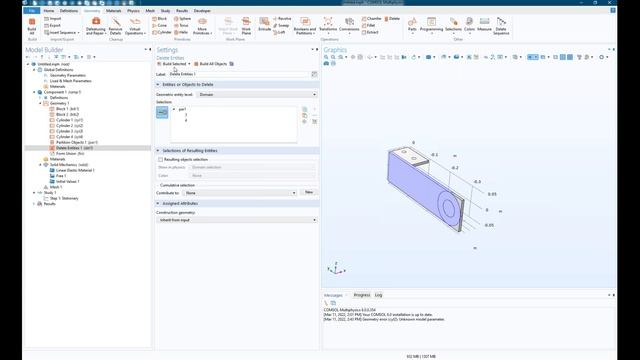Click Export in the ribbon
Viewport: 640px width, 360px height.
click(x=52, y=25)
